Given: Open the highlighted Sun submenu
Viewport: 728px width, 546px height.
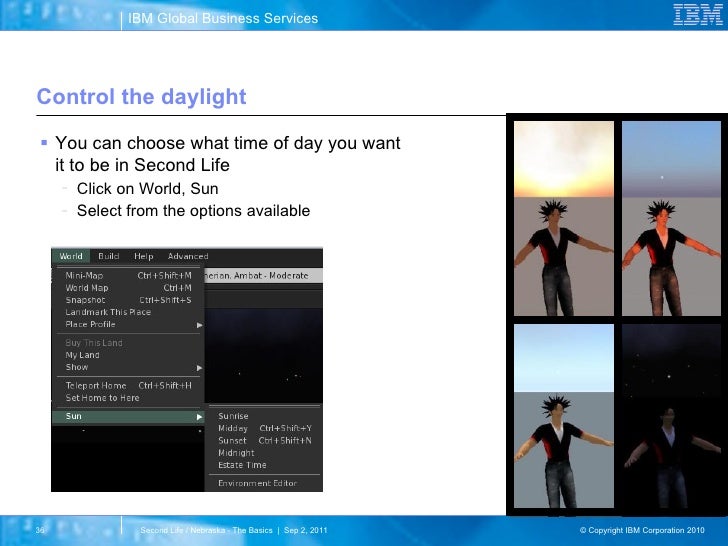Looking at the screenshot, I should 128,416.
